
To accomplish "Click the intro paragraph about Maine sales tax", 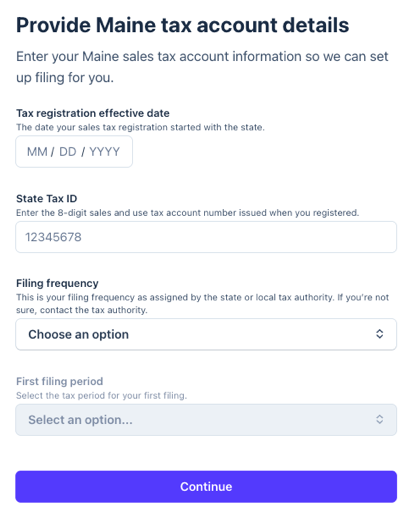I will point(202,67).
